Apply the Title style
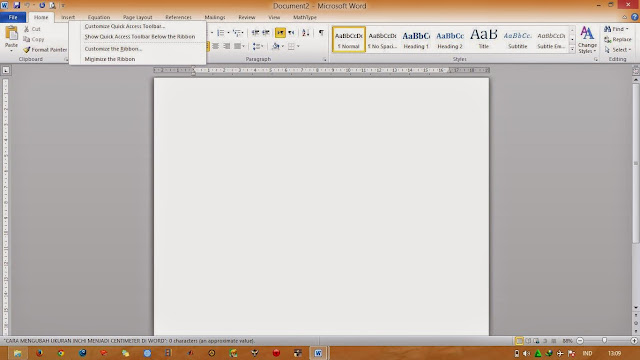Viewport: 640px width, 360px height. pos(484,40)
